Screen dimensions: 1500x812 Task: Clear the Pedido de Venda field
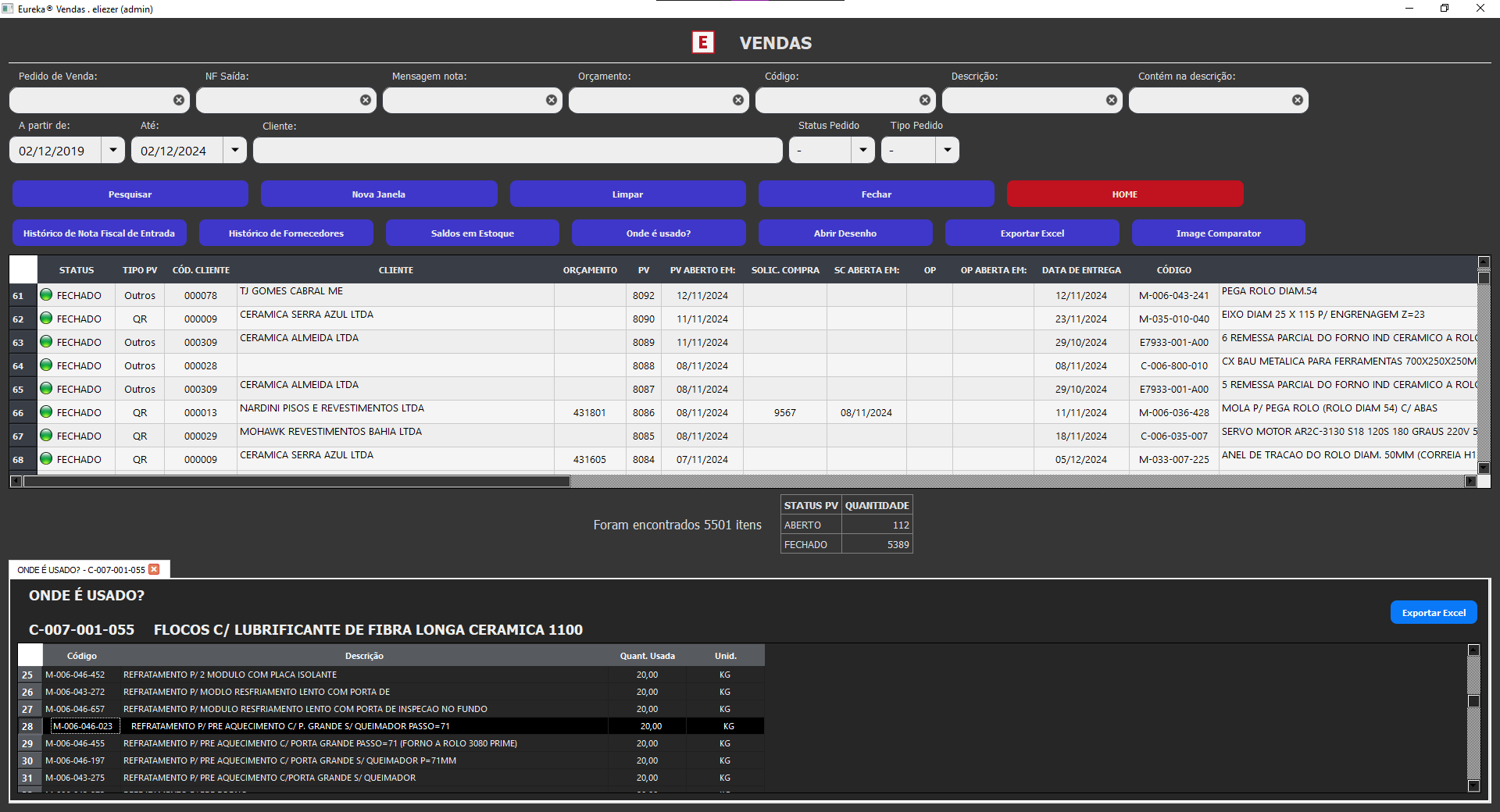point(179,100)
